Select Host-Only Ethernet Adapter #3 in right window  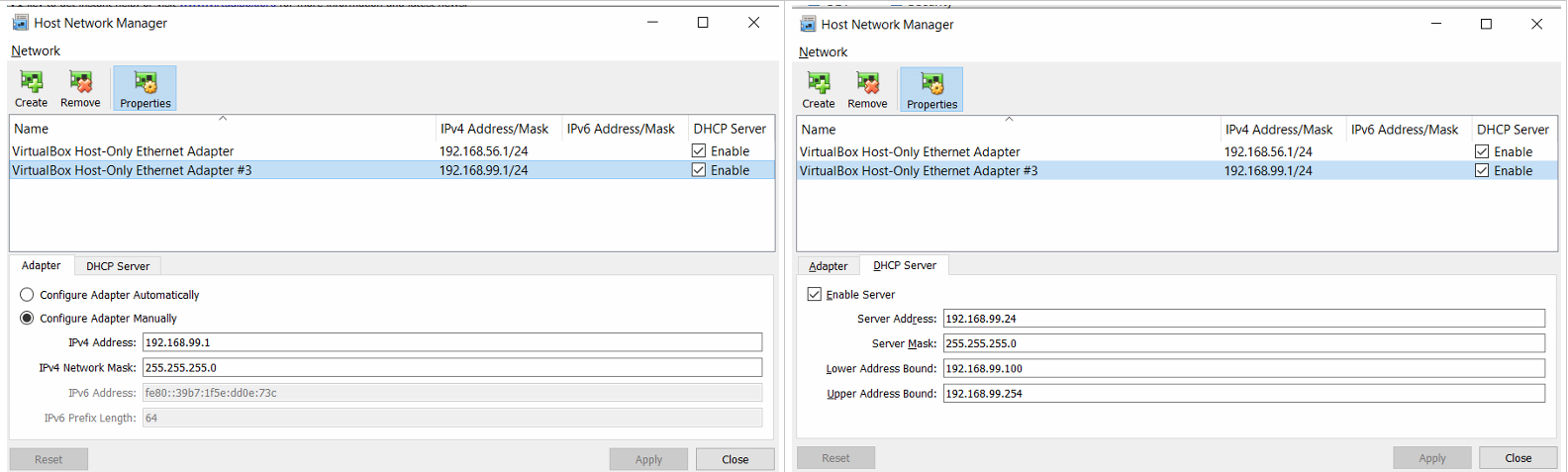[919, 171]
